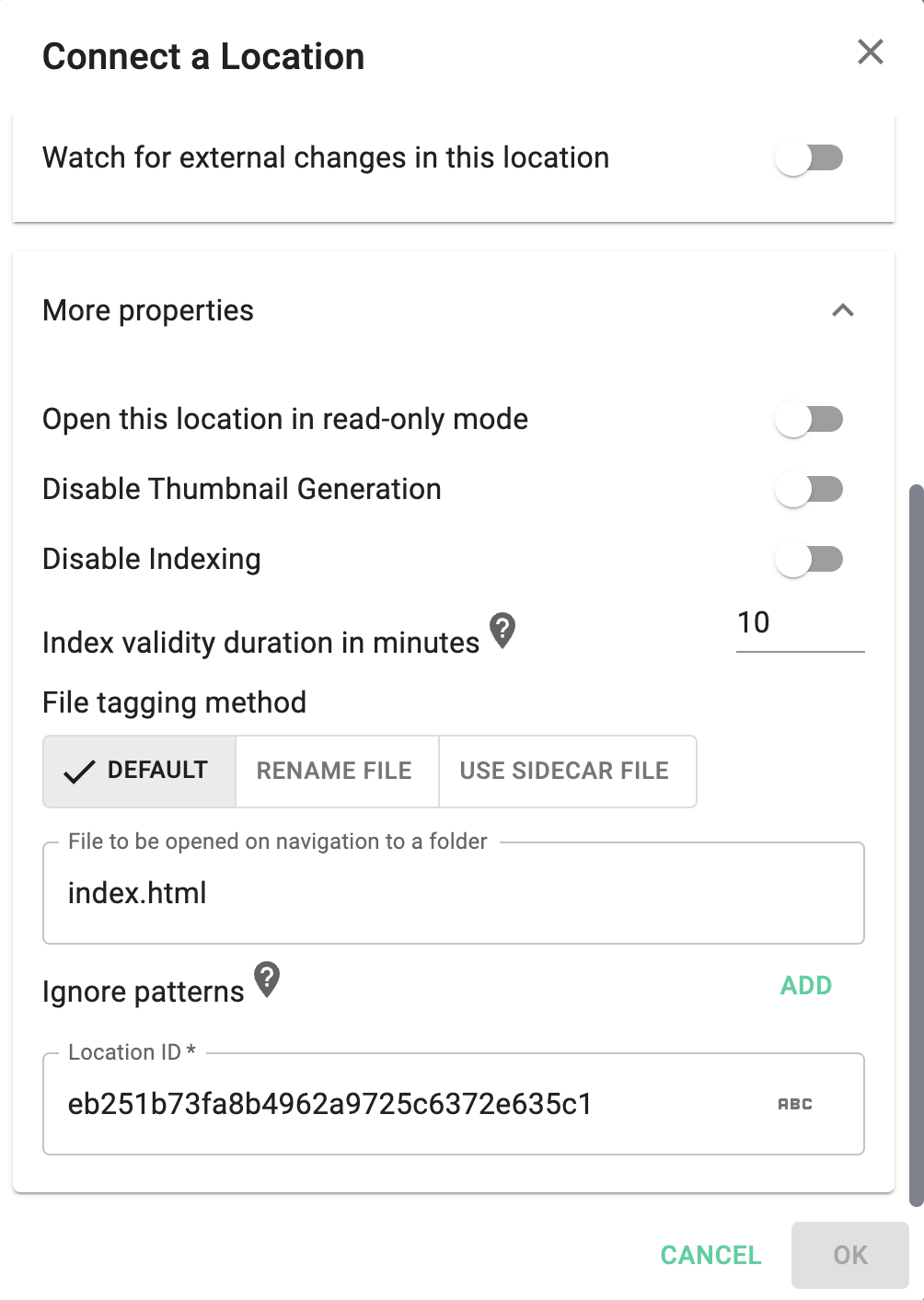Toggle the Disable Indexing switch
Viewport: 924px width, 1300px height.
[x=809, y=560]
